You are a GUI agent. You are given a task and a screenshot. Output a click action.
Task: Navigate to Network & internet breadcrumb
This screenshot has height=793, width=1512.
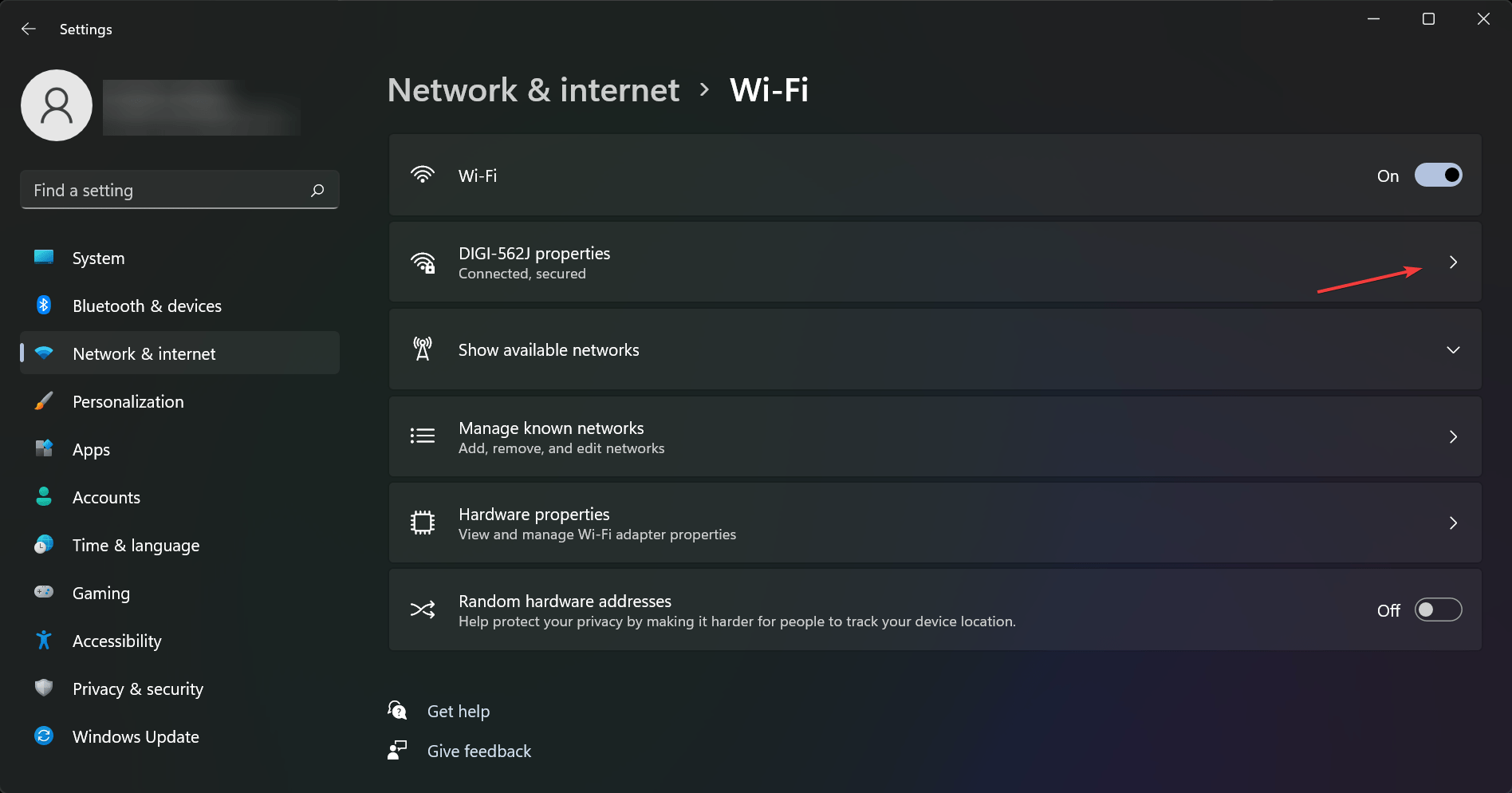(533, 90)
